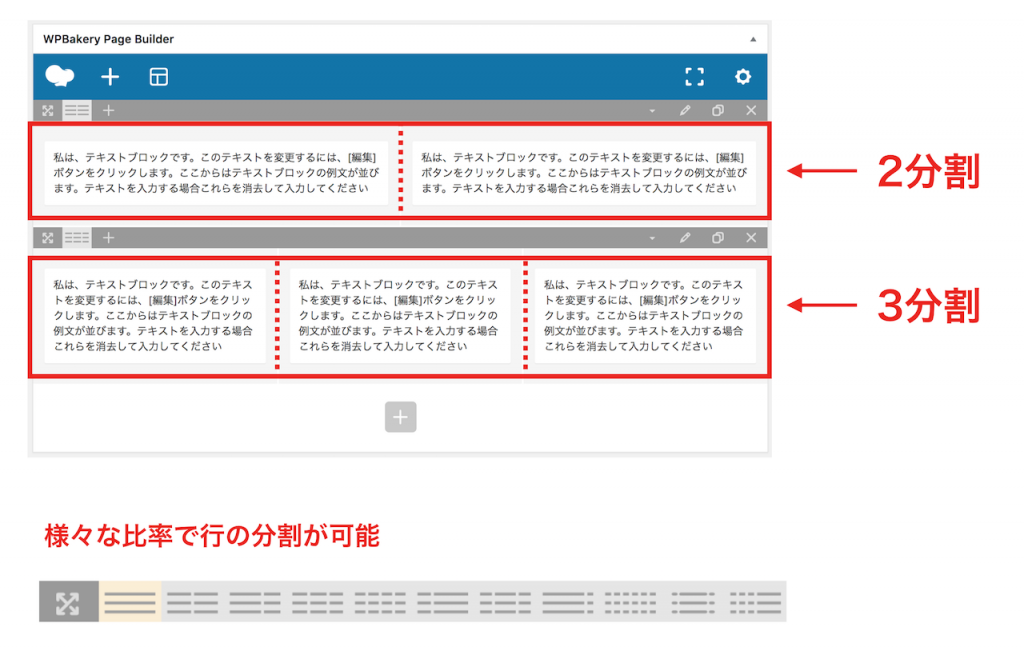Image resolution: width=1024 pixels, height=655 pixels.
Task: Add column with plus on the two-column row
Action: (108, 110)
